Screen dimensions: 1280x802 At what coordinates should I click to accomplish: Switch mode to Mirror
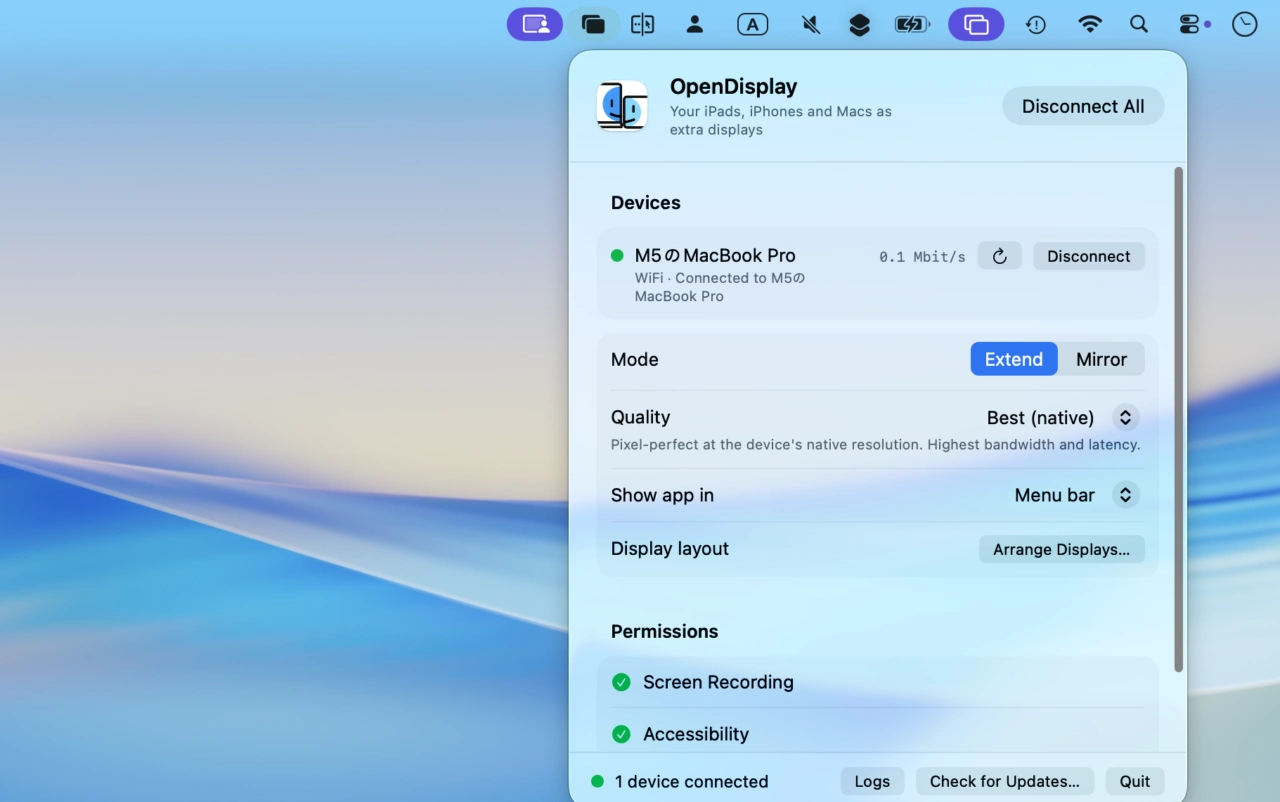click(x=1101, y=359)
